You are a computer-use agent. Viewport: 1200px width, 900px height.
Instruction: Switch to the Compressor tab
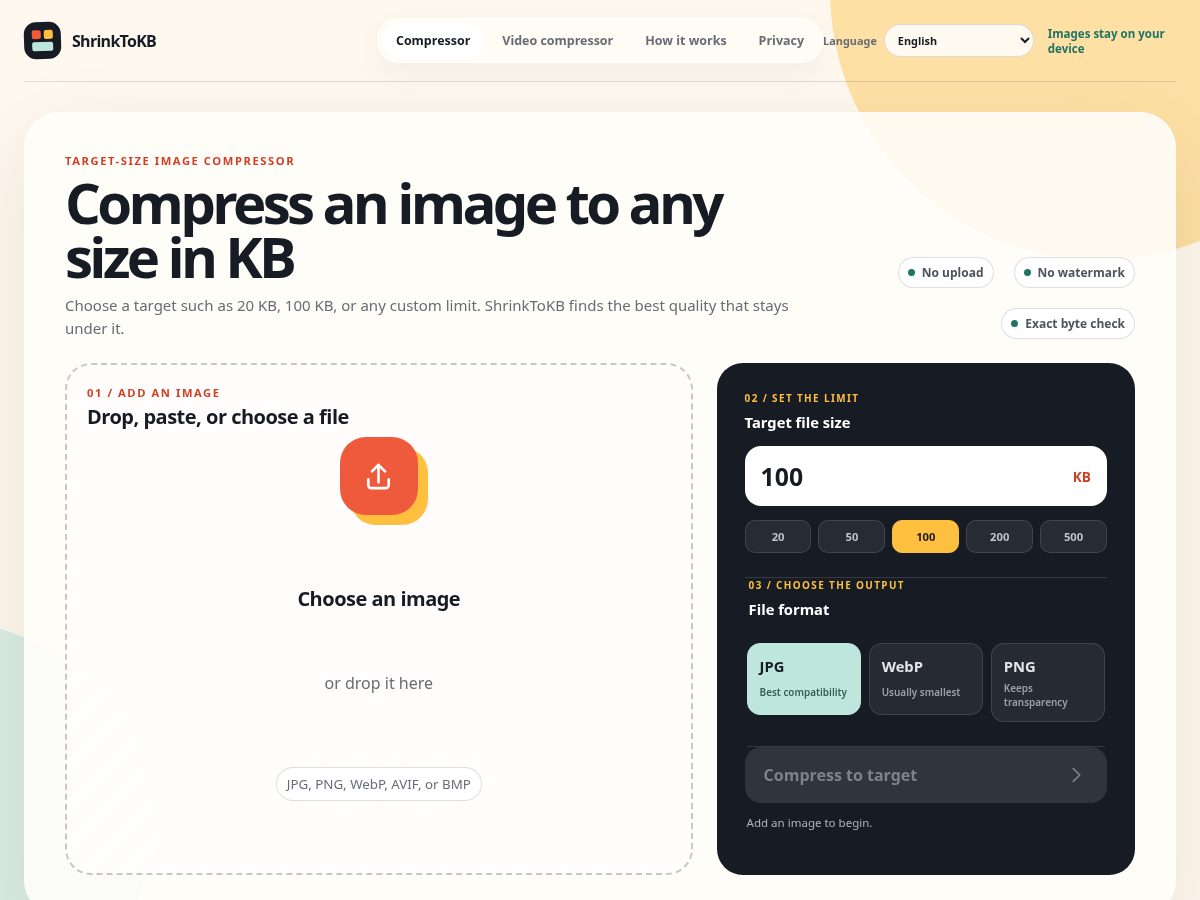tap(433, 41)
